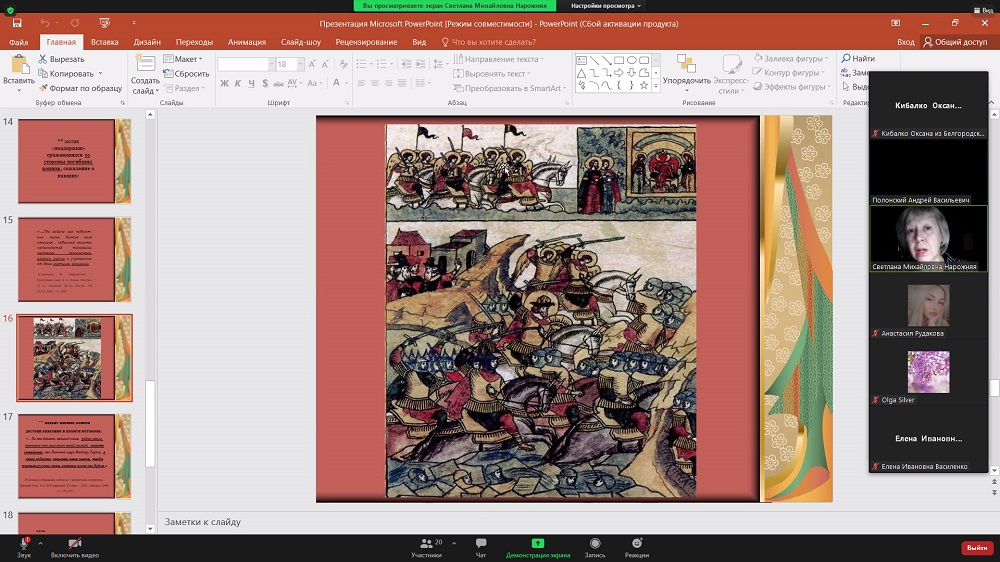This screenshot has height=562, width=1000.
Task: Click the Вырезать (Cut) scissors icon
Action: coord(42,59)
